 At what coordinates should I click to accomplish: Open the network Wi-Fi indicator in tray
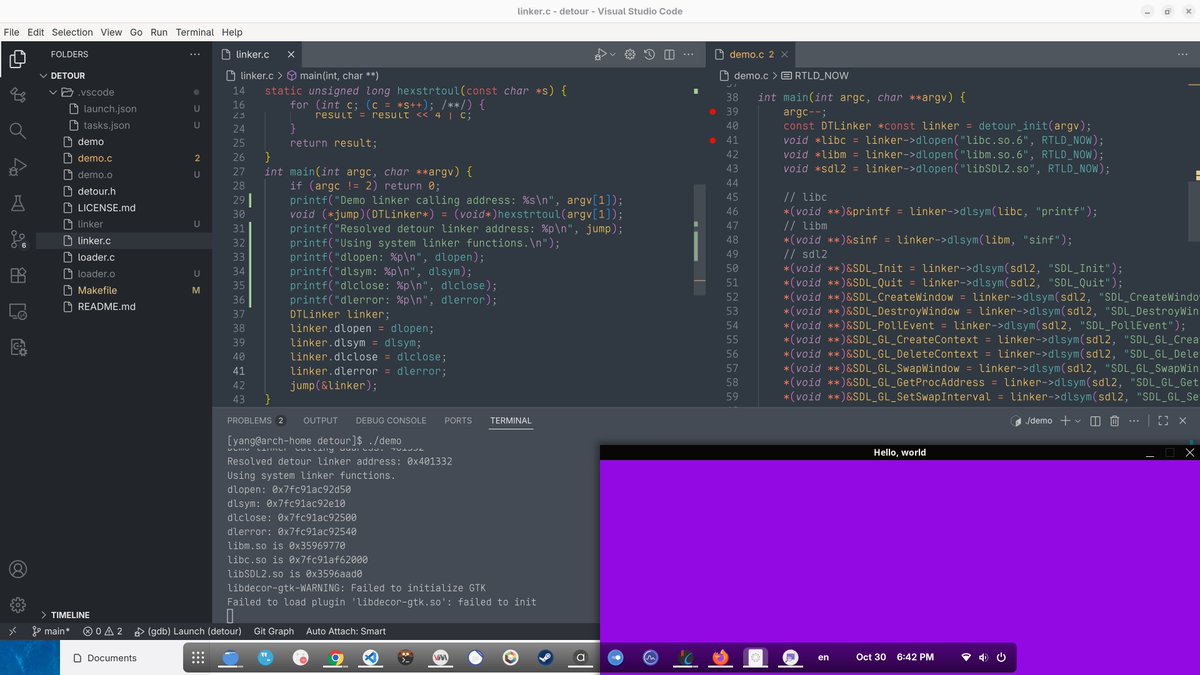(x=966, y=658)
